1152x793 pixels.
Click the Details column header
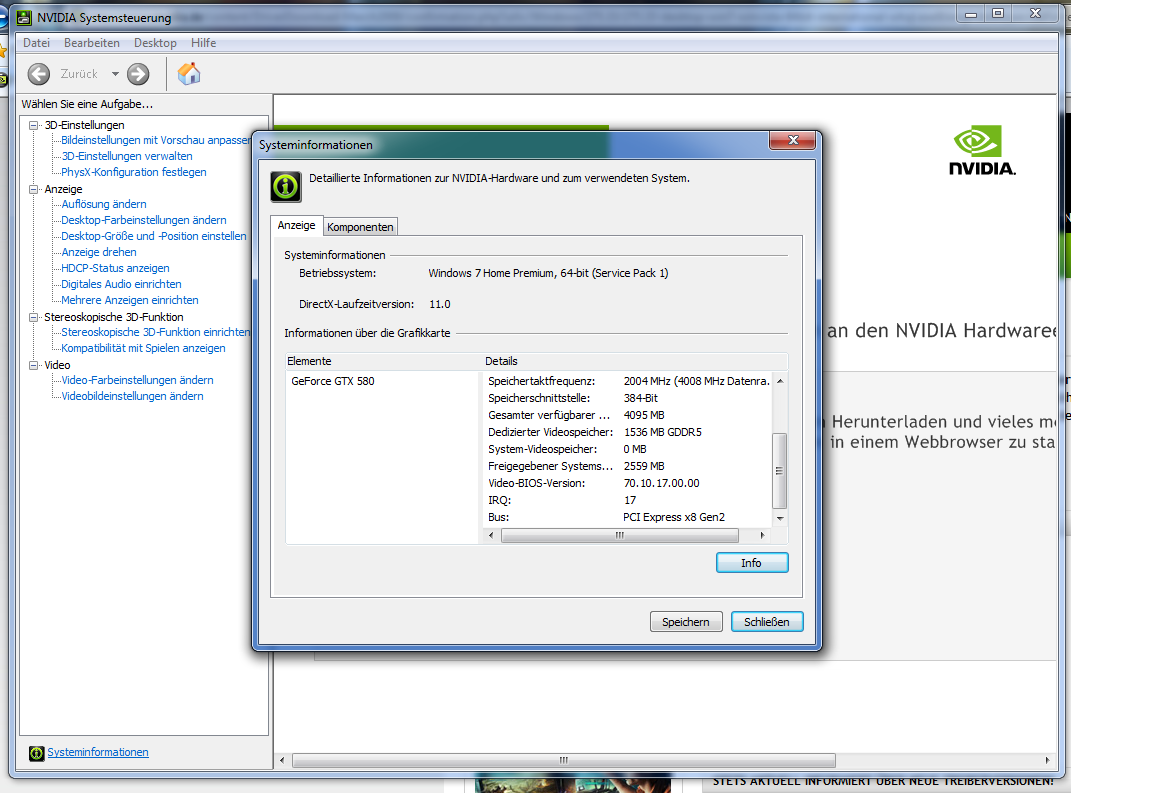point(634,362)
